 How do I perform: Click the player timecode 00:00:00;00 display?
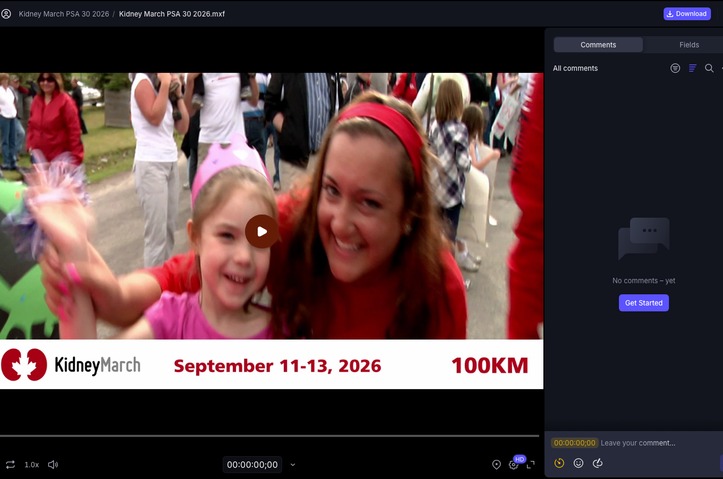[252, 465]
